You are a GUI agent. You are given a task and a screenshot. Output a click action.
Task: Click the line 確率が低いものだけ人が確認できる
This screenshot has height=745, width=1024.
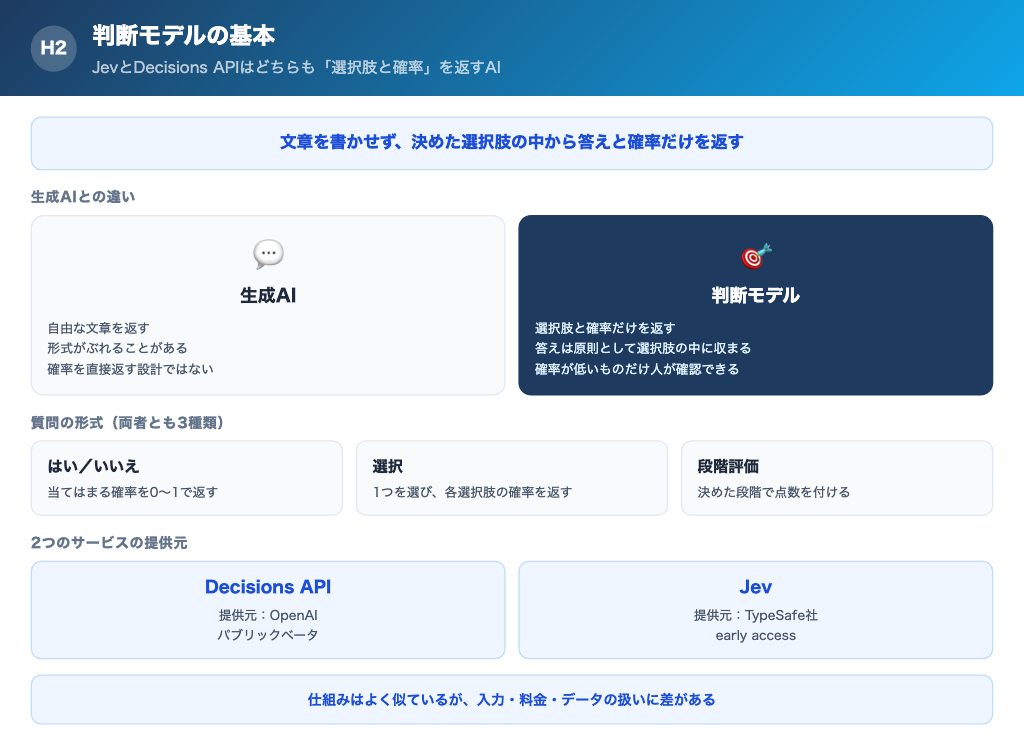coord(637,369)
